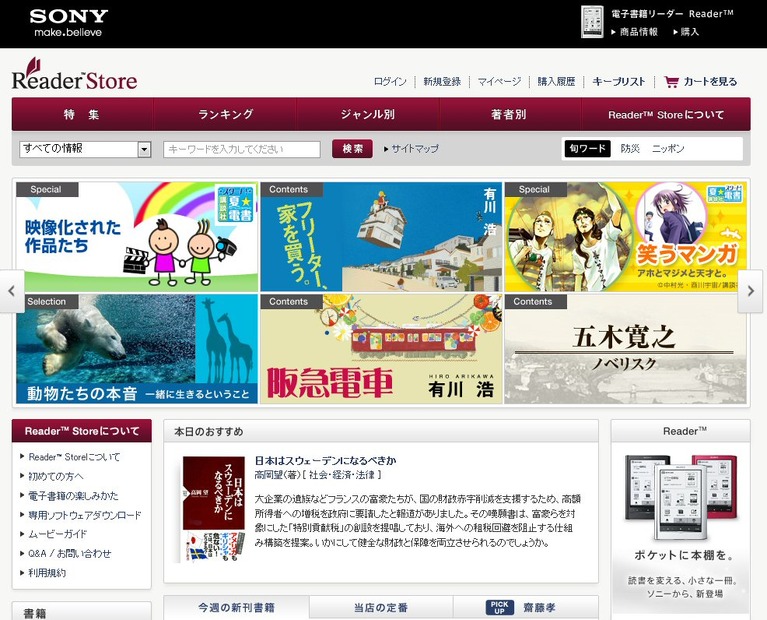Focus the keyword search field

(x=242, y=149)
